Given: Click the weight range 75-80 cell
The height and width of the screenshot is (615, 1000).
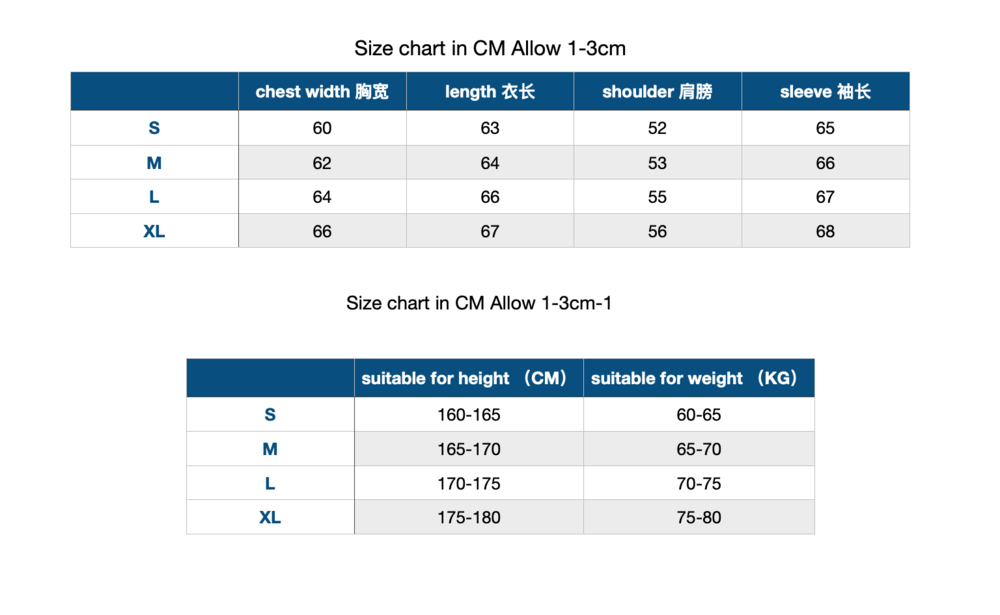Looking at the screenshot, I should click(698, 517).
